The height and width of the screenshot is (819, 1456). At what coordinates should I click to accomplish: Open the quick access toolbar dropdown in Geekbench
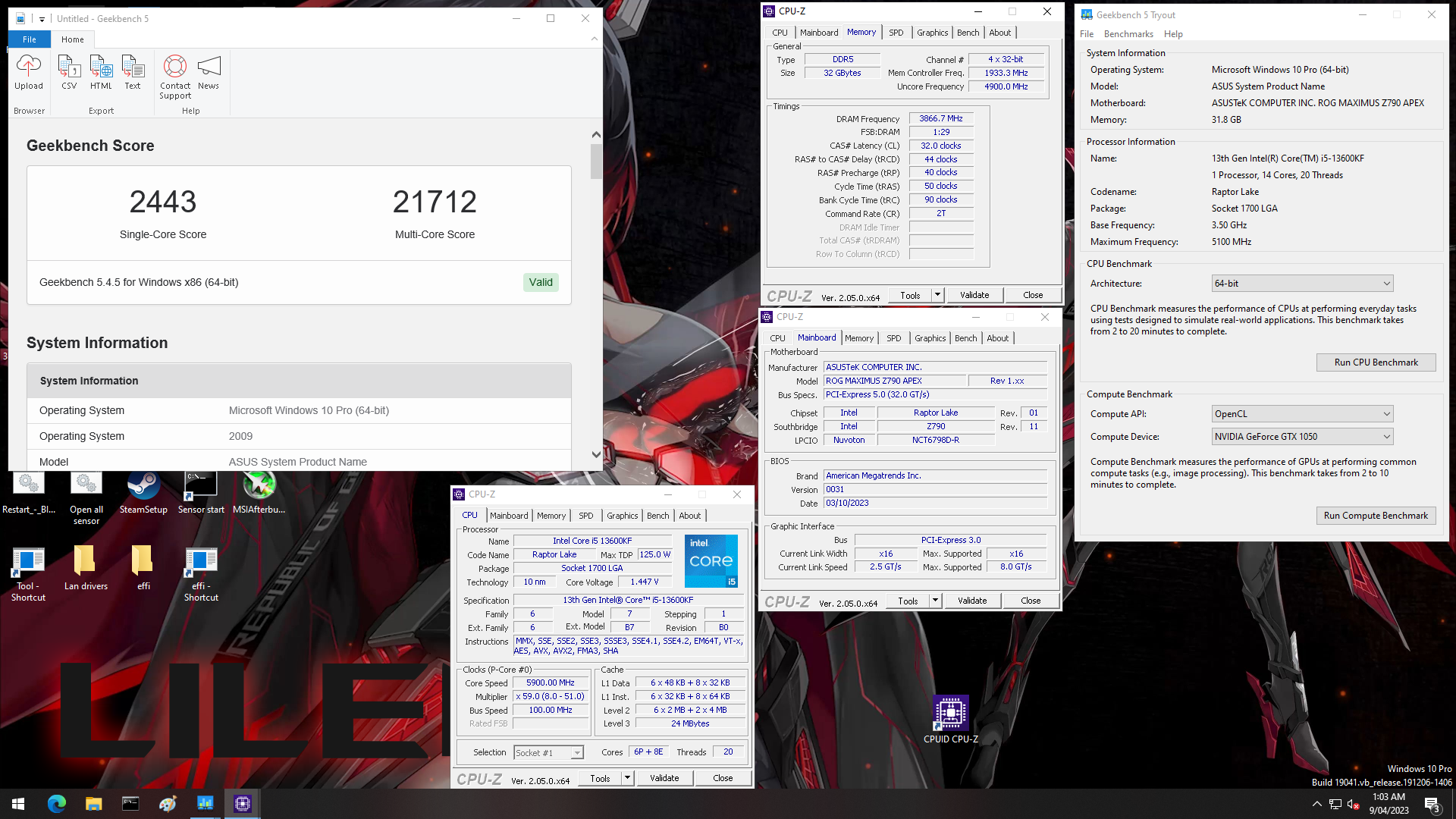42,19
